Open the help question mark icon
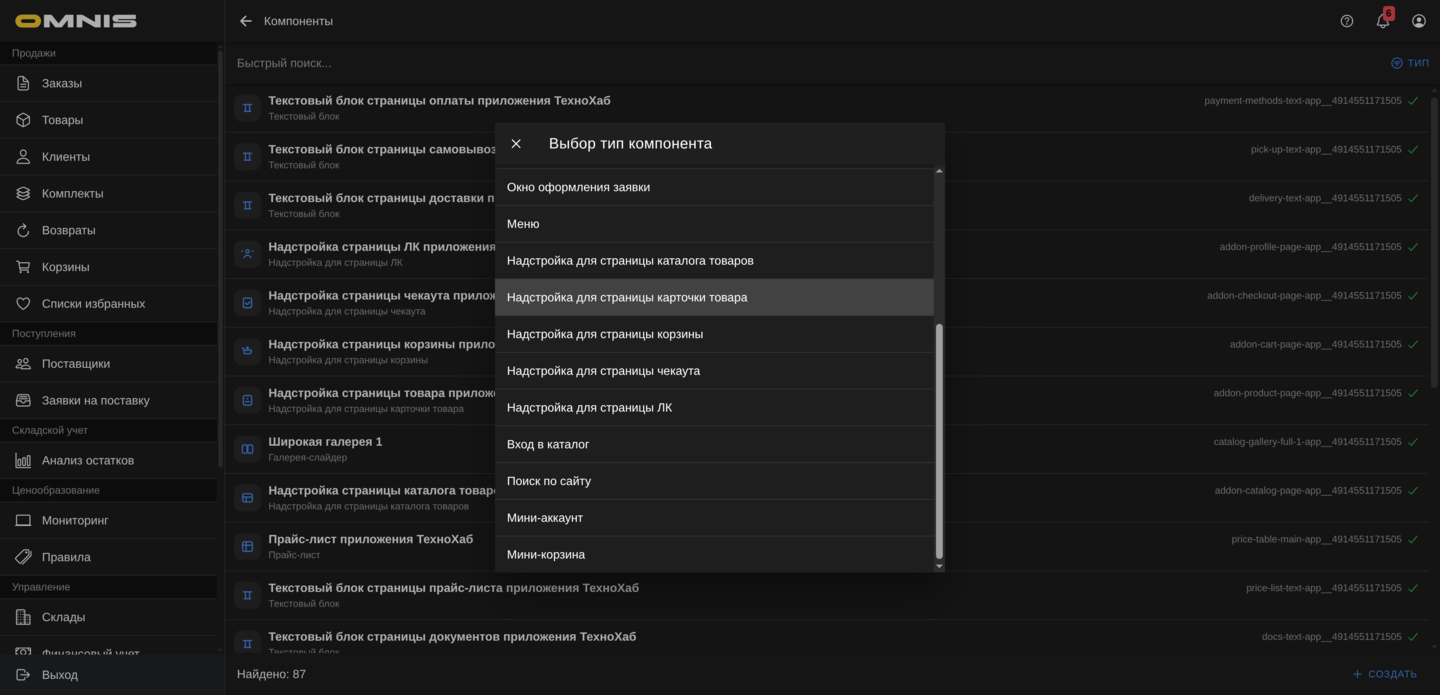This screenshot has width=1440, height=695. click(1347, 21)
